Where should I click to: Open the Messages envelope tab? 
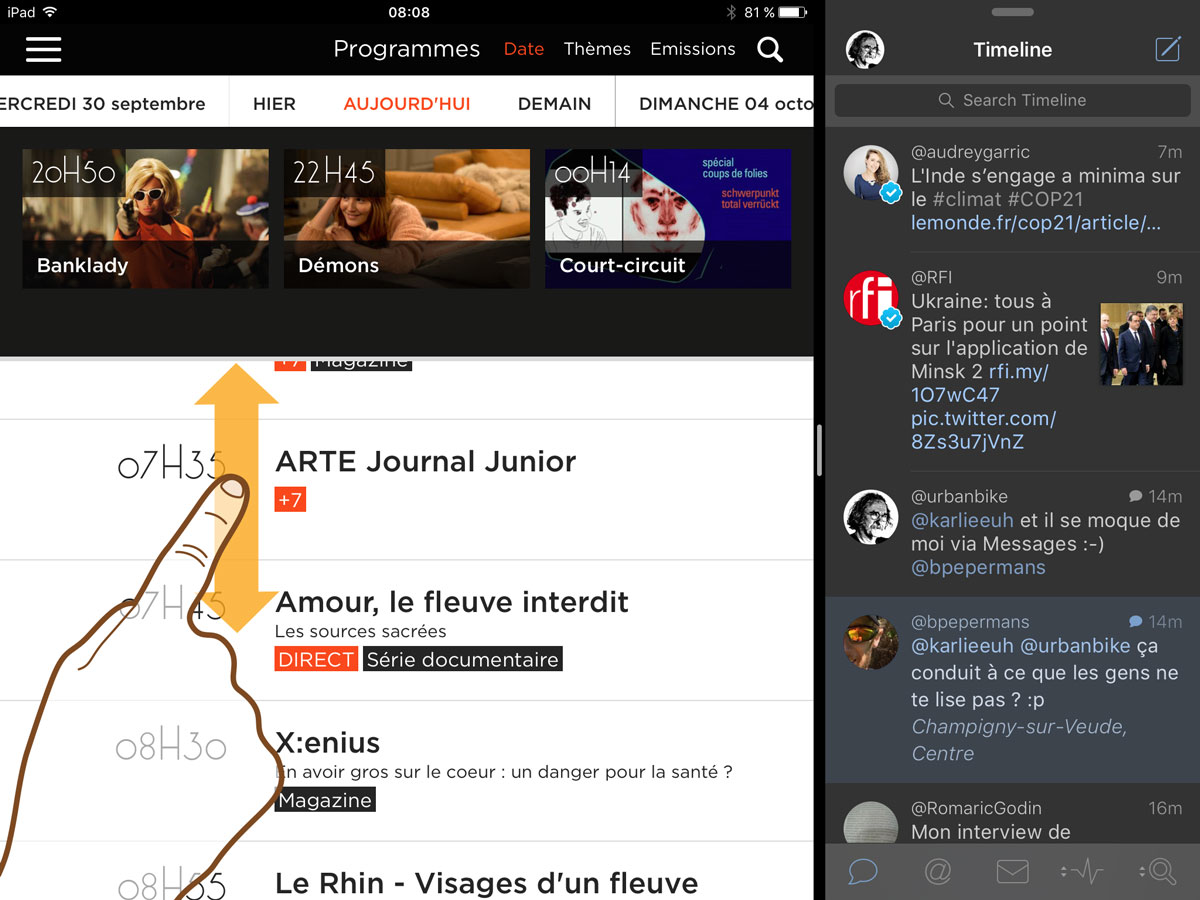[x=1012, y=872]
